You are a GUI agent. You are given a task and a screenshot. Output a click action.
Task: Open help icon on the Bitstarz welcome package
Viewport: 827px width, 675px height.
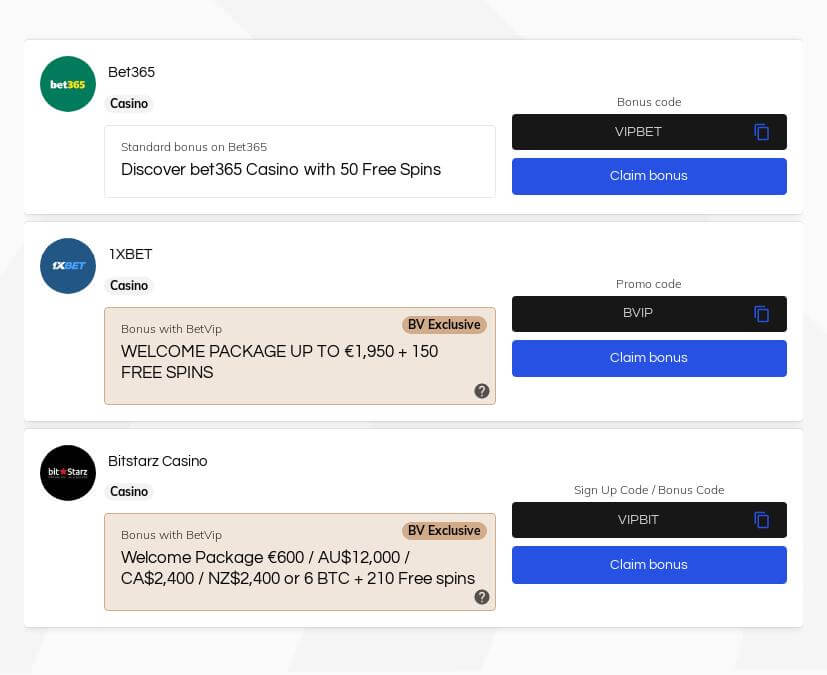point(482,597)
